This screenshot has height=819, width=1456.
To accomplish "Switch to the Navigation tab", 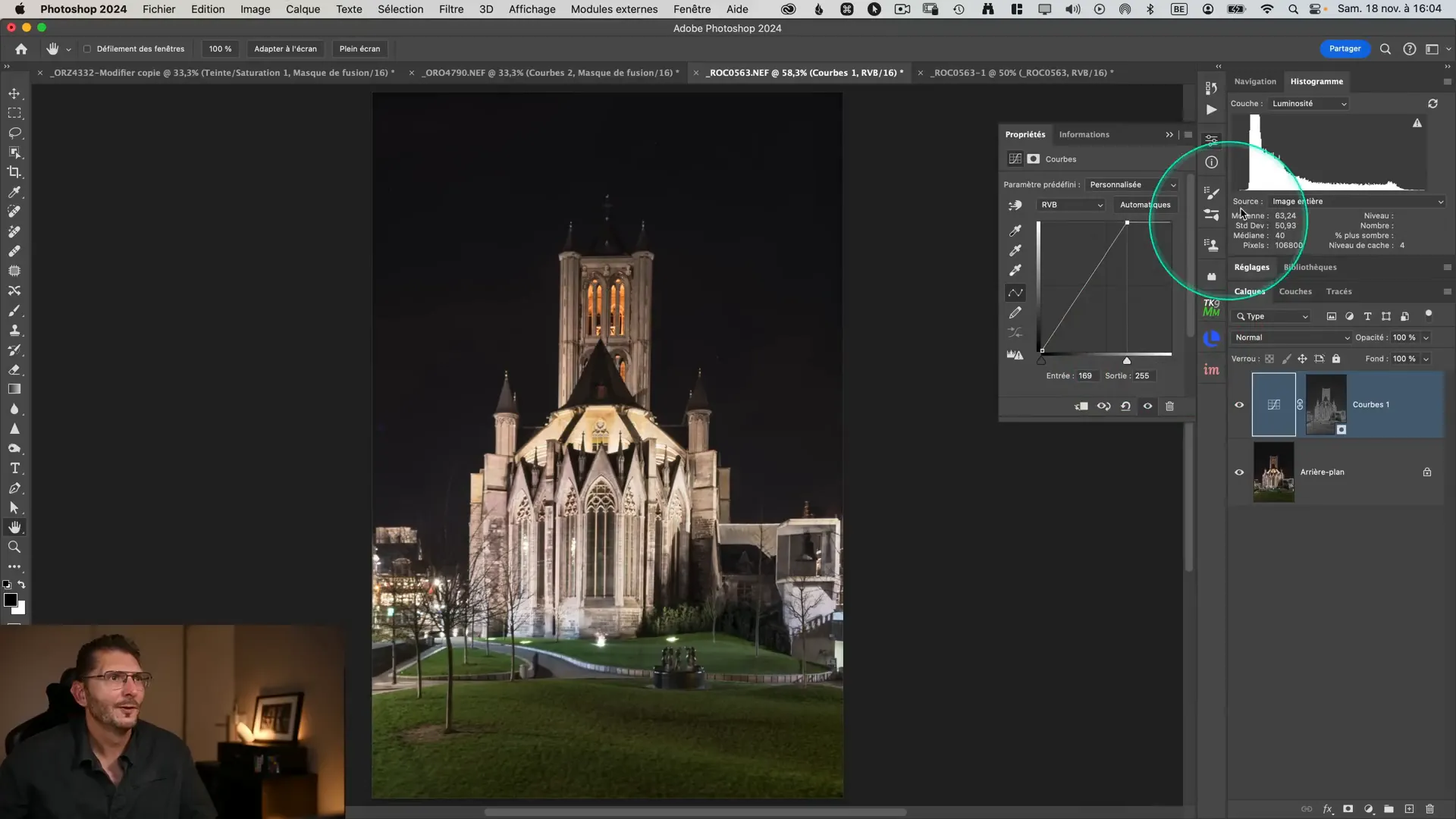I will [1255, 81].
